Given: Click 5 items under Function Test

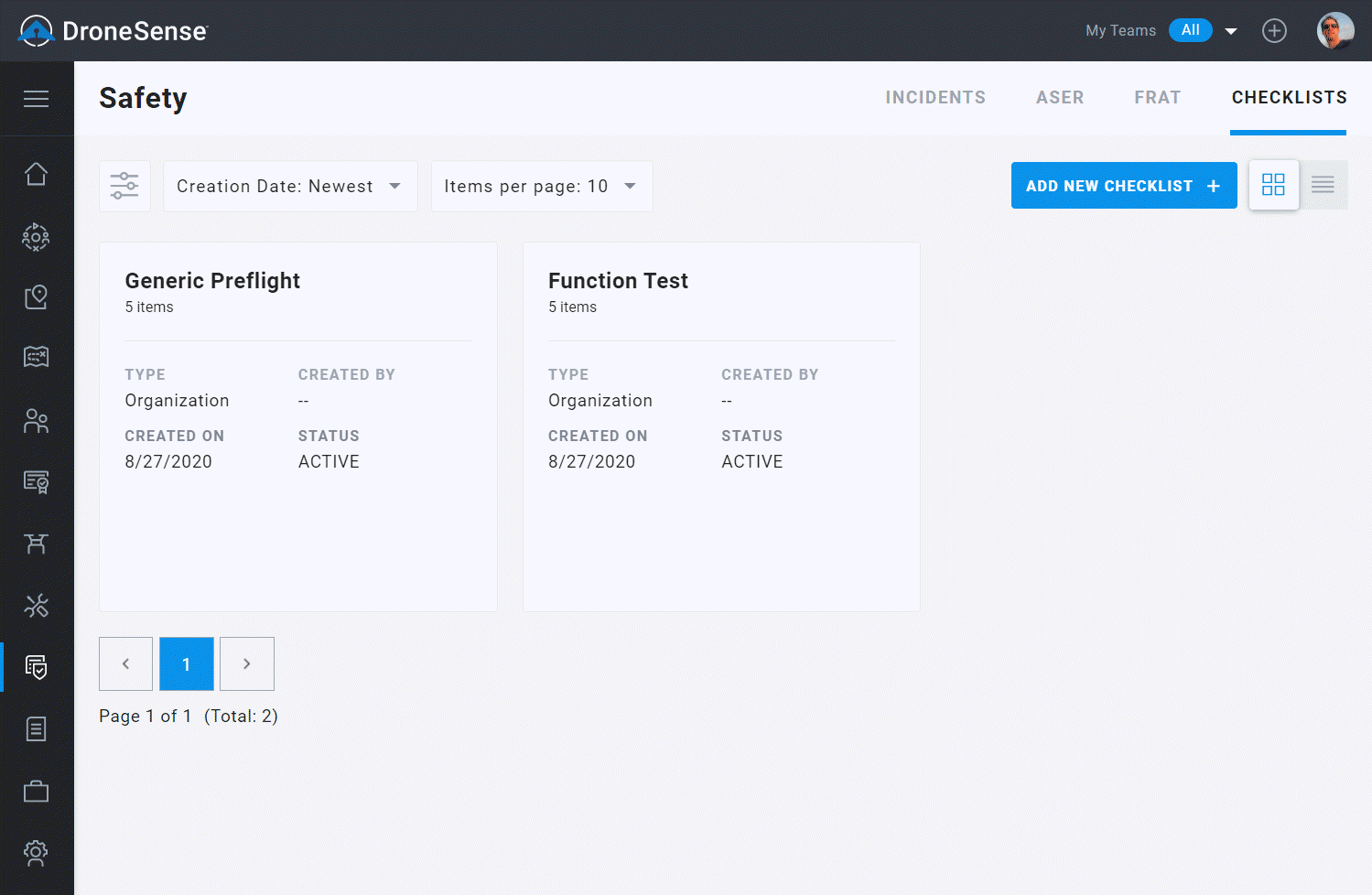Looking at the screenshot, I should 572,307.
